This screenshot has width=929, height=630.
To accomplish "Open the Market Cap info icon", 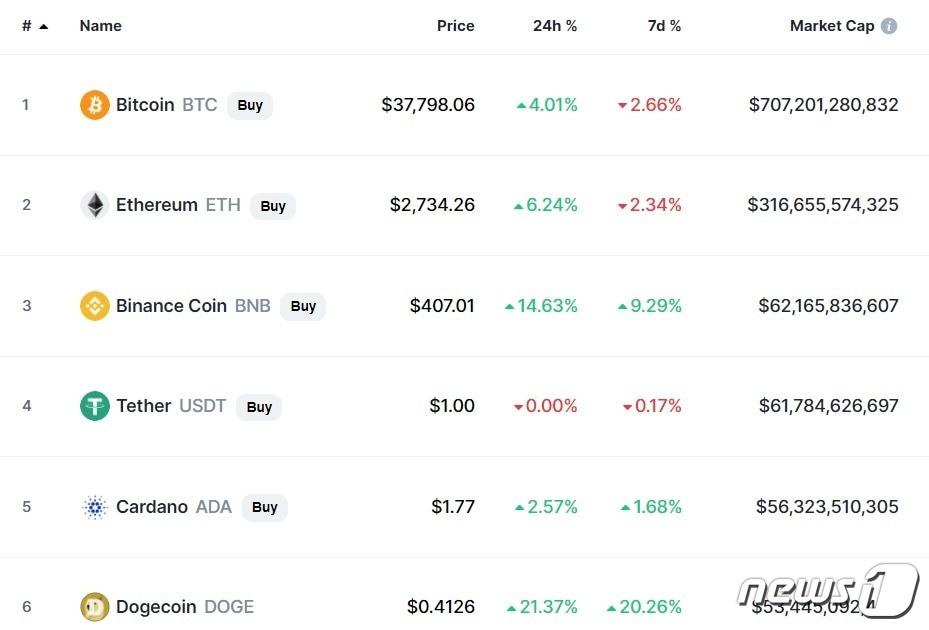I will 888,26.
